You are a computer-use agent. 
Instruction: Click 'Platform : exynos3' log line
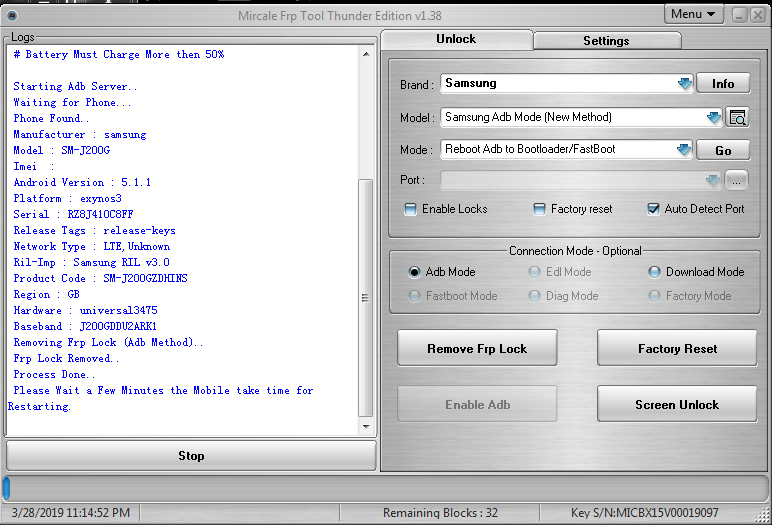pos(67,198)
